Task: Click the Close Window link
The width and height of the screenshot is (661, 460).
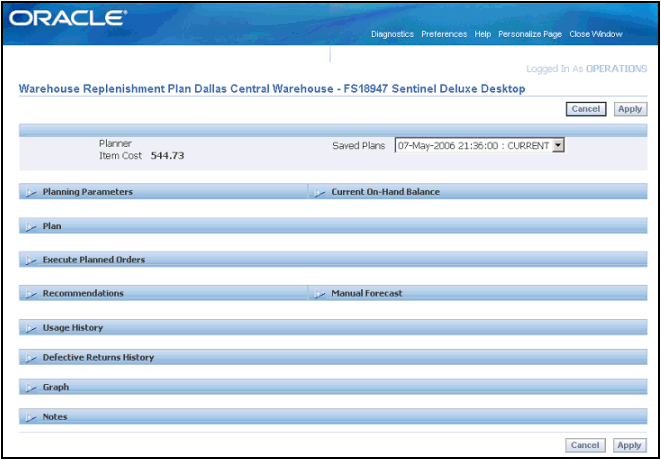Action: 596,34
